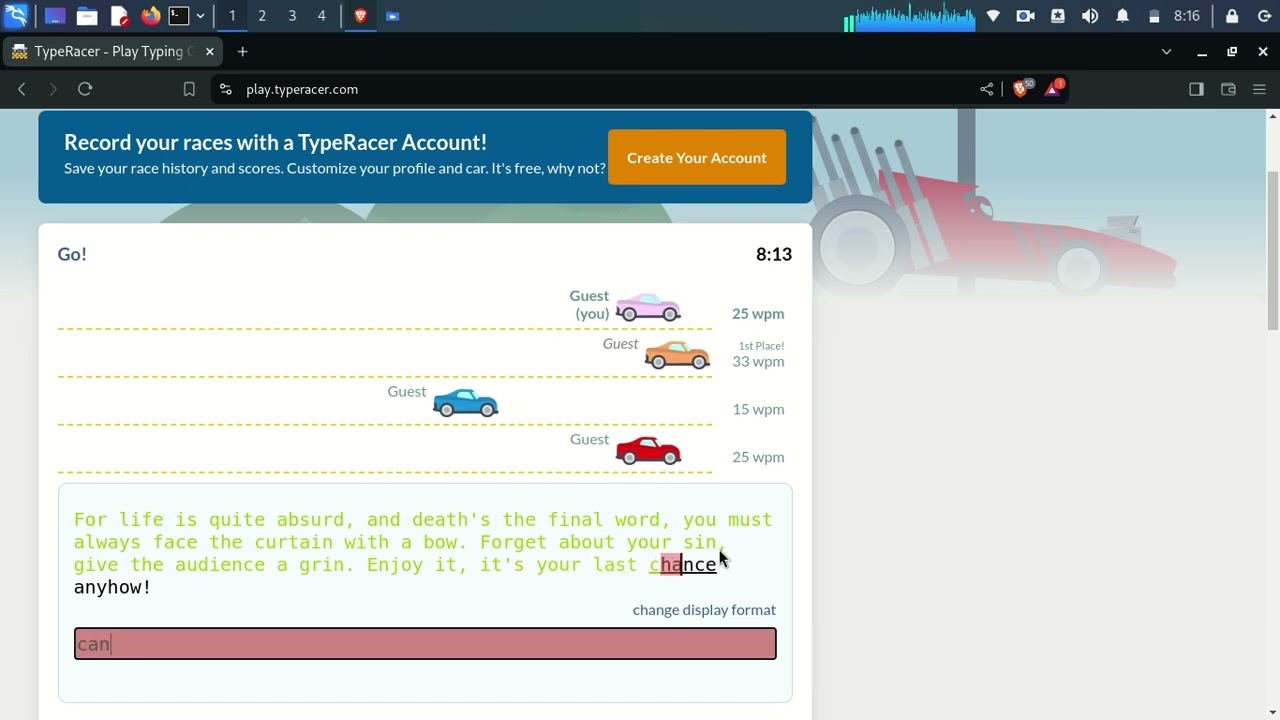
Task: Go forward in browser history
Action: (x=53, y=89)
